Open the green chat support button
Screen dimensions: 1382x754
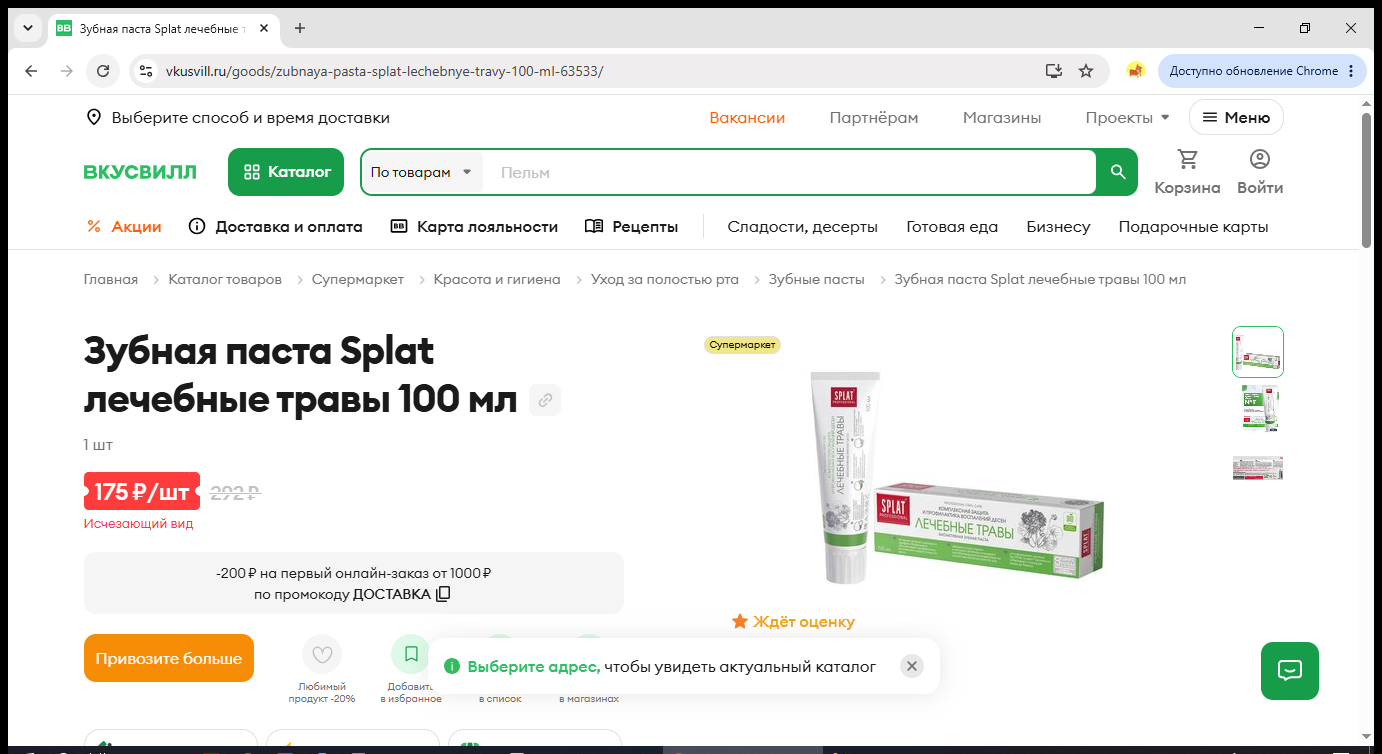tap(1290, 670)
